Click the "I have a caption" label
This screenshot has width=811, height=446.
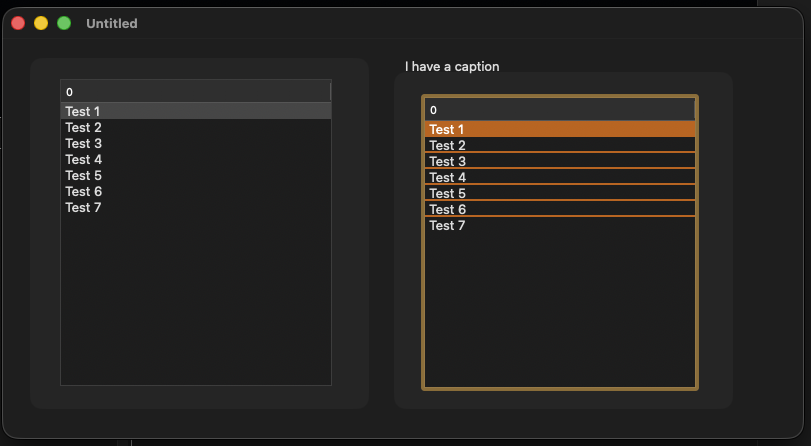pos(452,66)
